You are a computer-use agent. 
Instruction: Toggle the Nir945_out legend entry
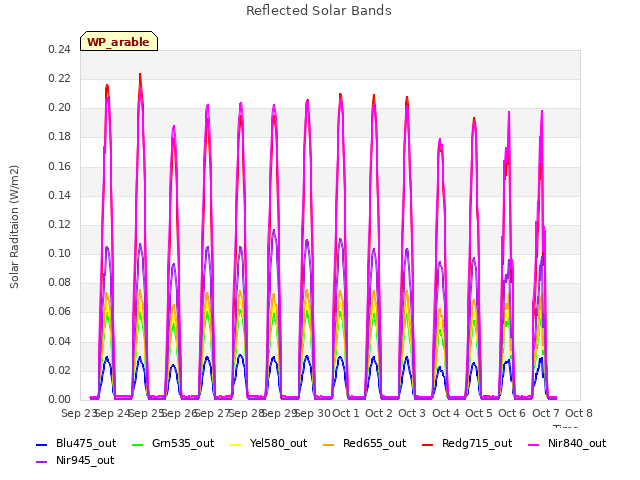pos(75,461)
